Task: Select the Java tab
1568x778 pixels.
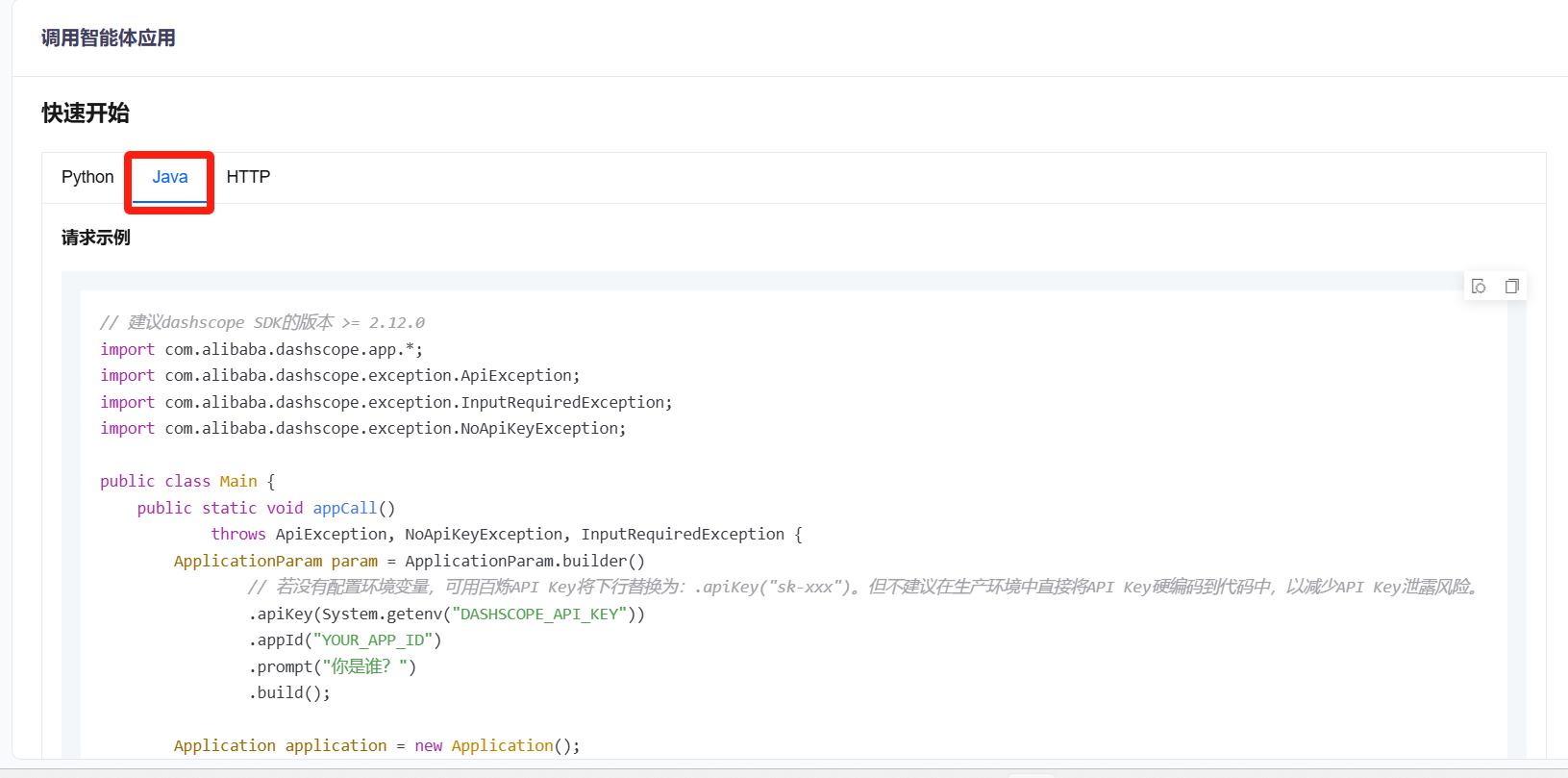Action: click(169, 177)
